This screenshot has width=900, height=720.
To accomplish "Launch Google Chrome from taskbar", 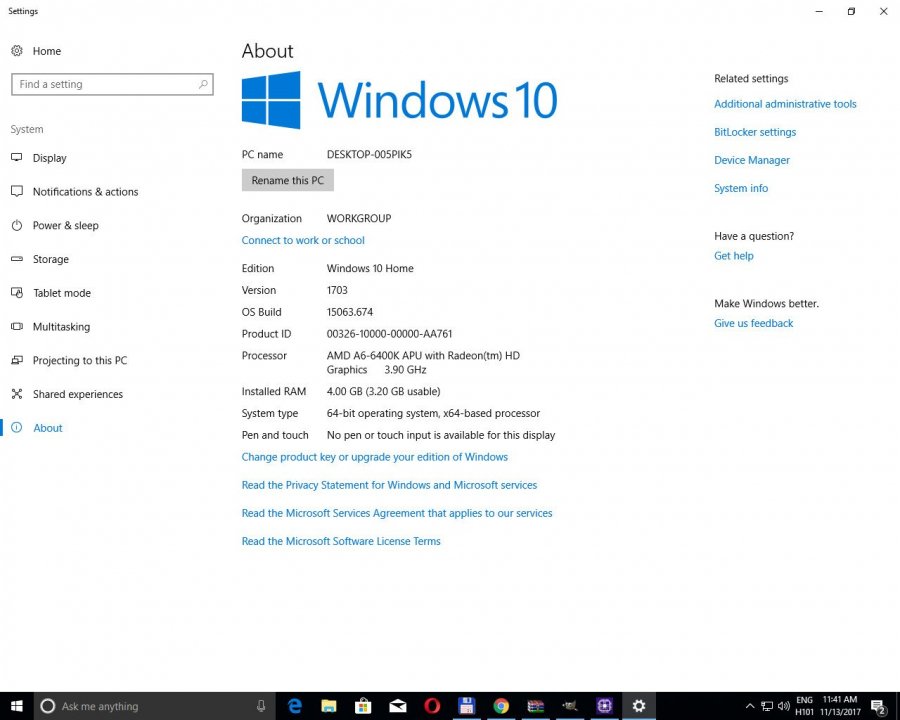I will pos(501,706).
